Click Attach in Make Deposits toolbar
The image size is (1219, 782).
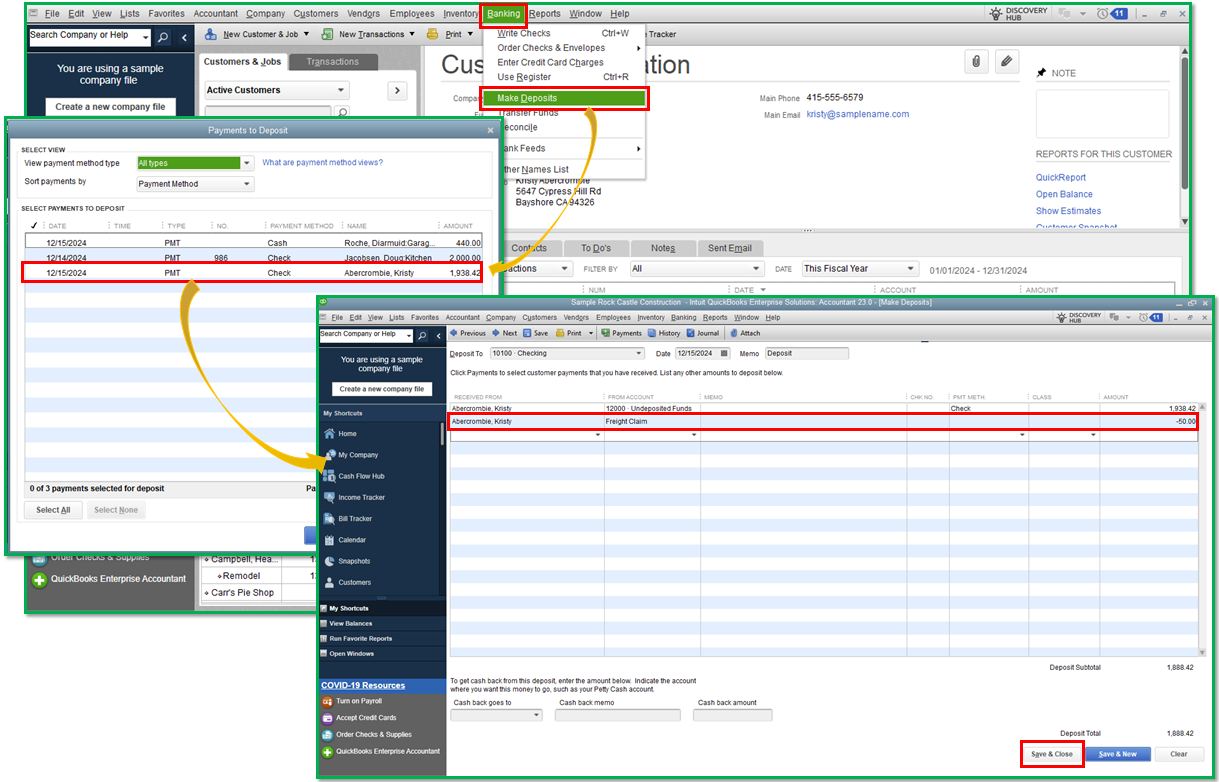[x=745, y=333]
